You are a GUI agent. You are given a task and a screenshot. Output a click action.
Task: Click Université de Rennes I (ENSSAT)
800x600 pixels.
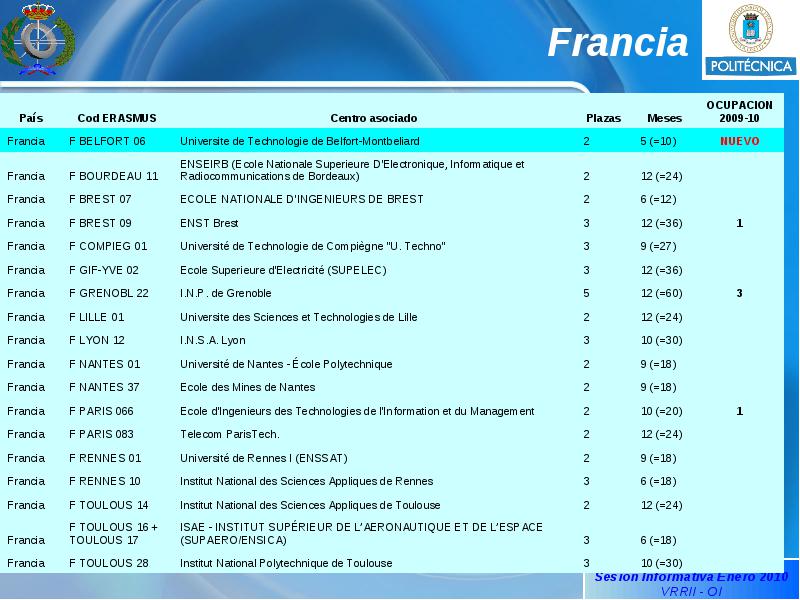tap(264, 458)
